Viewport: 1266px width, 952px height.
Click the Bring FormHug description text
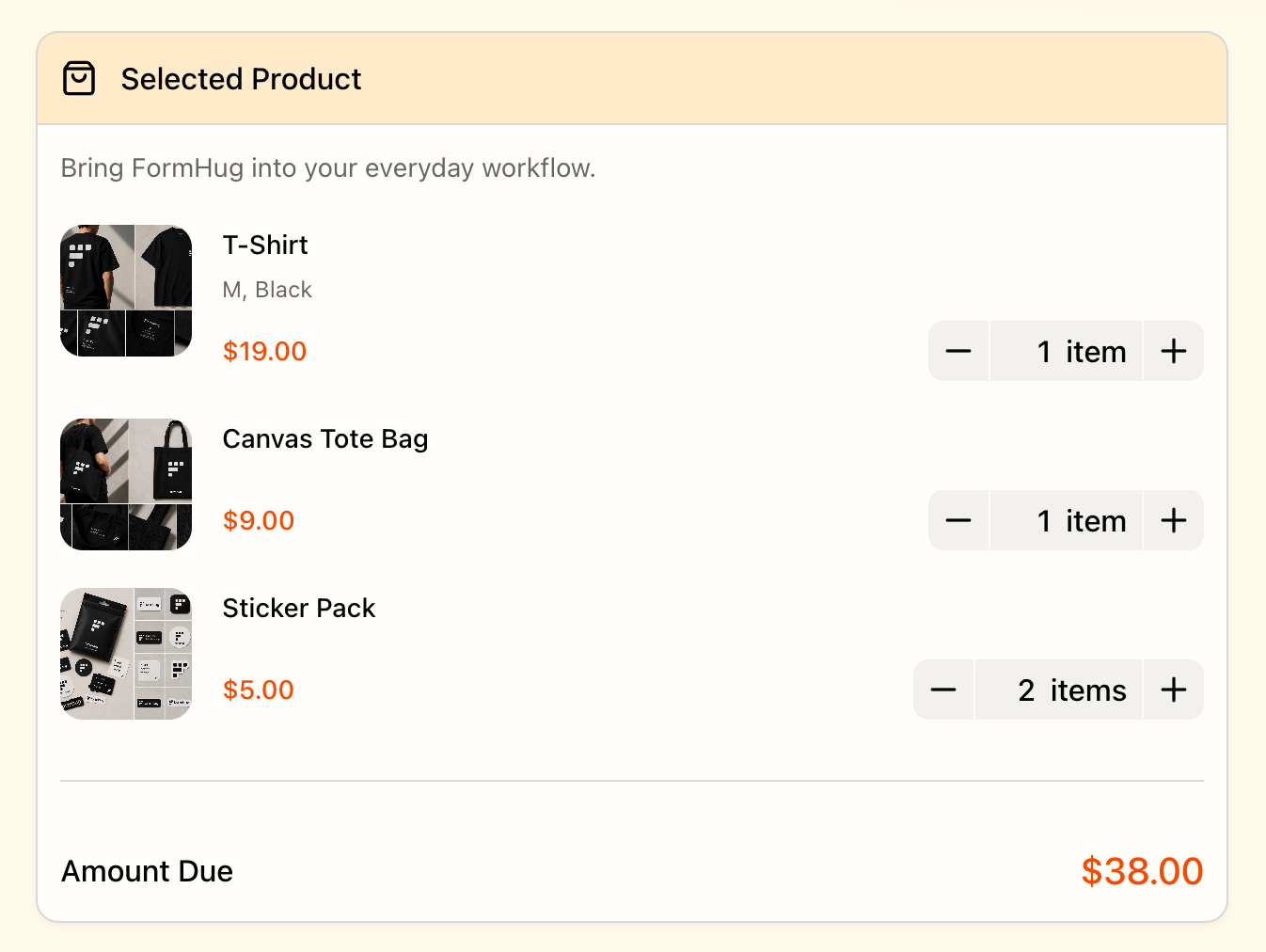(328, 167)
